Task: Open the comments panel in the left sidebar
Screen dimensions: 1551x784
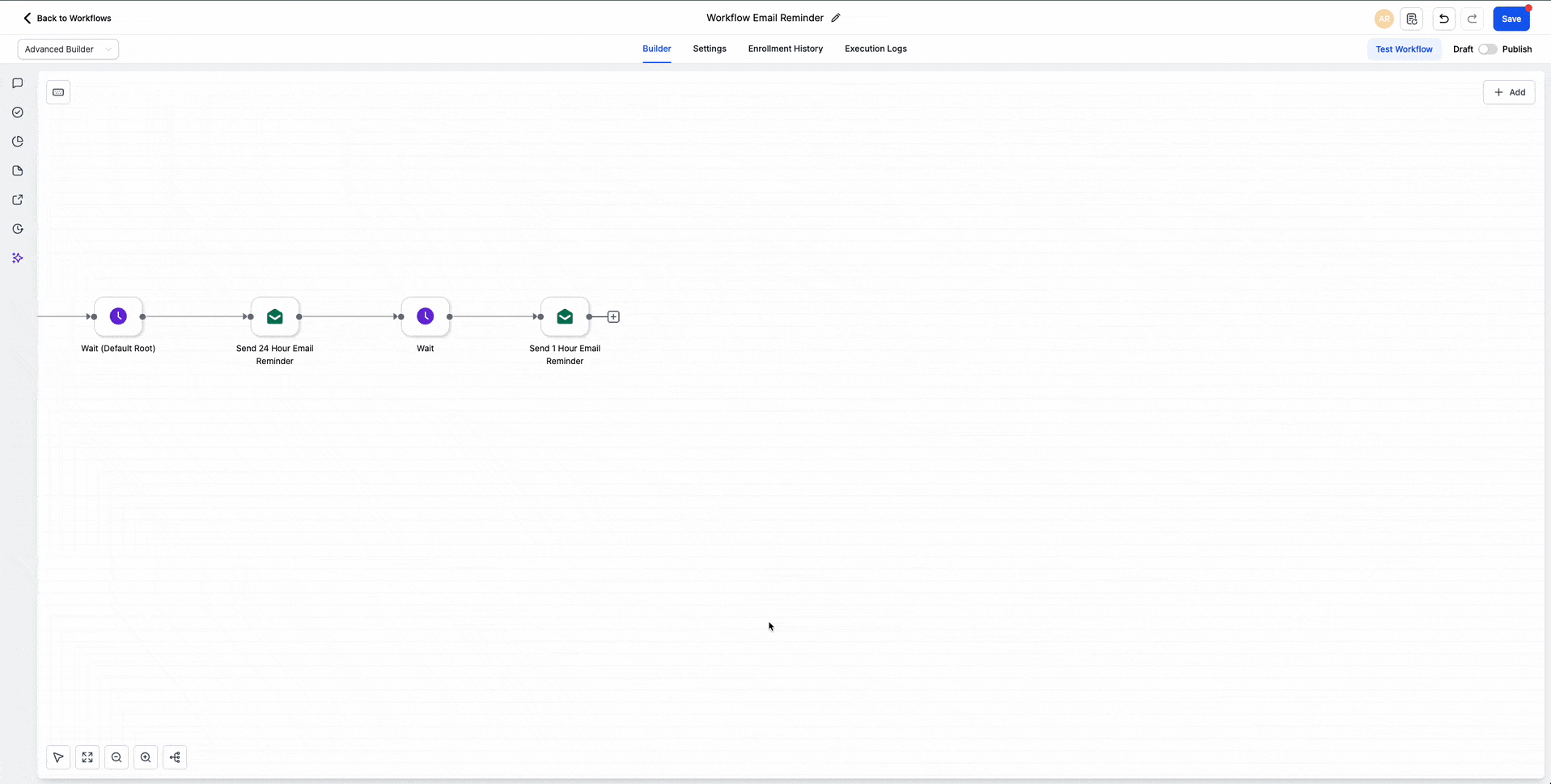Action: (17, 83)
